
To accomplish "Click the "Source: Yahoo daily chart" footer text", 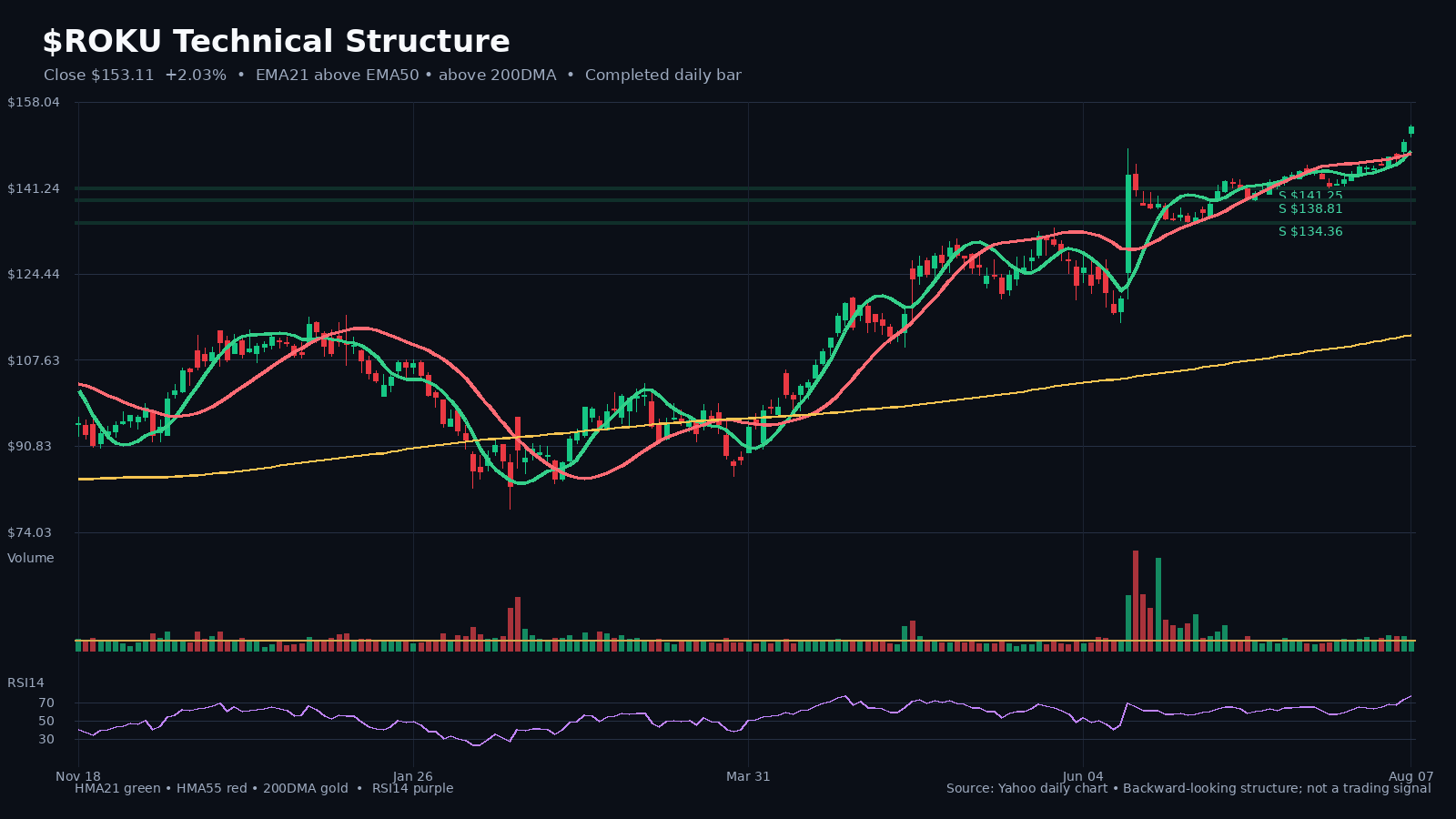I will (x=1027, y=788).
